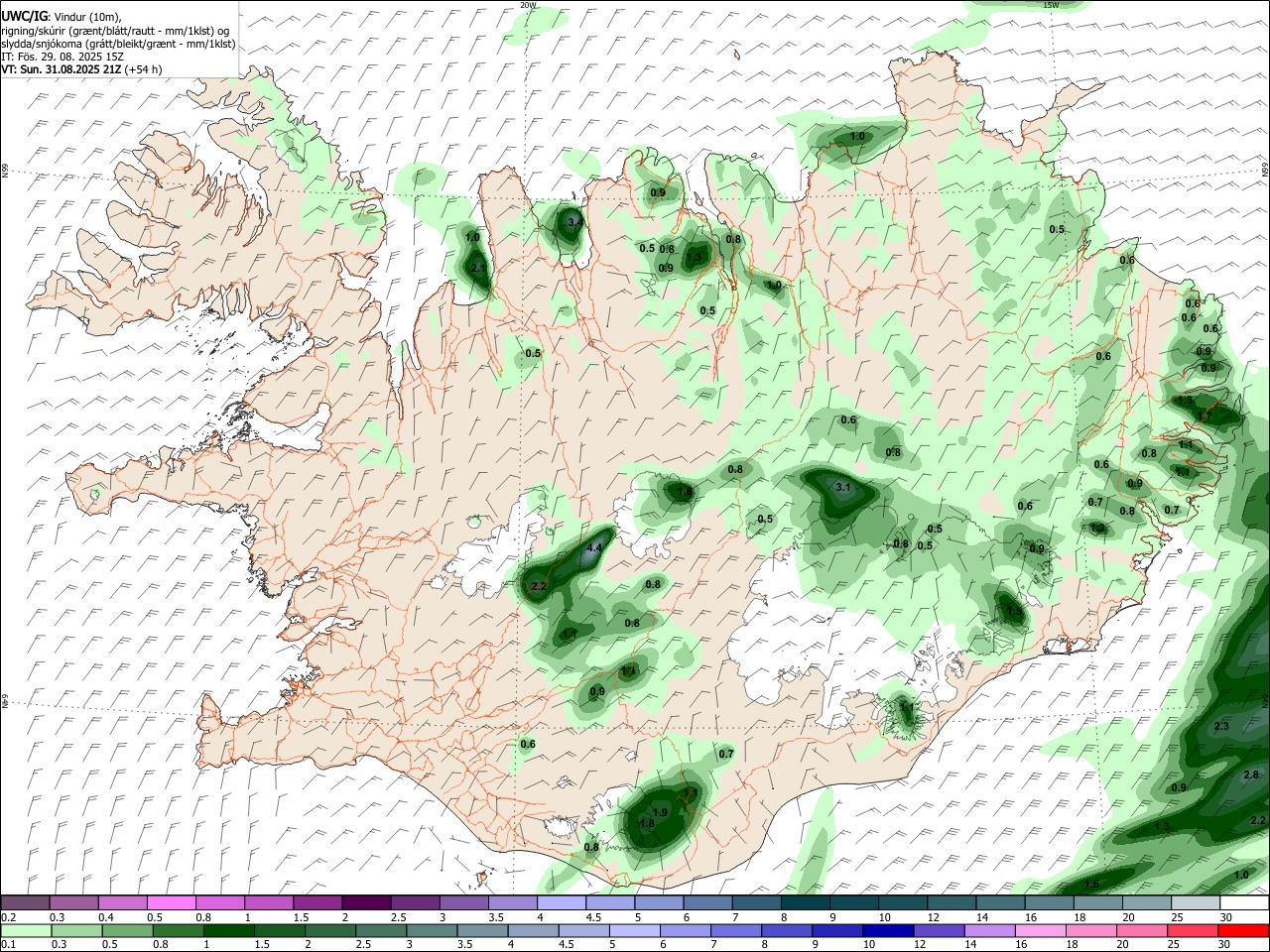1270x952 pixels.
Task: Click the 2.1 precipitation label in northwest
Action: tap(477, 268)
